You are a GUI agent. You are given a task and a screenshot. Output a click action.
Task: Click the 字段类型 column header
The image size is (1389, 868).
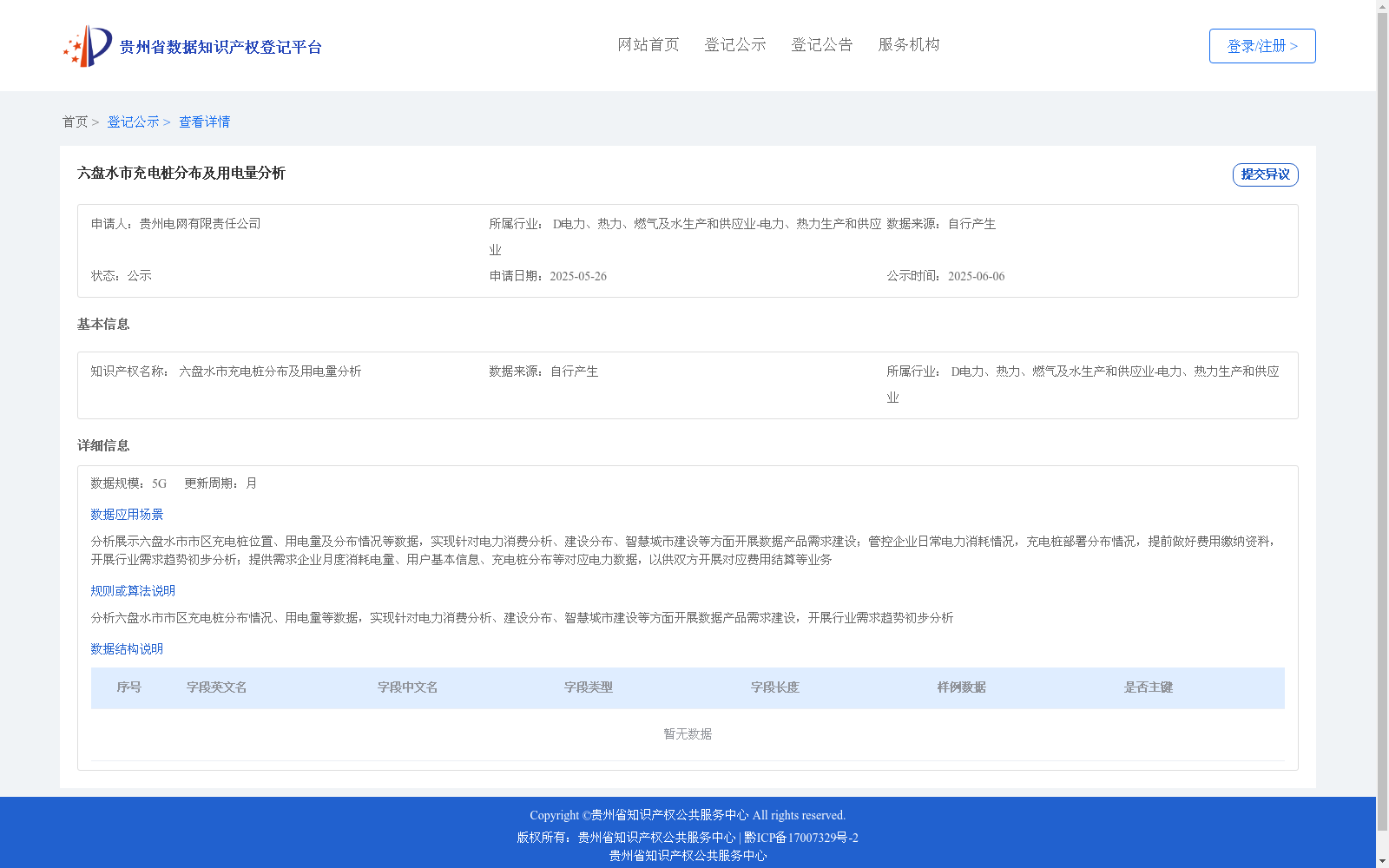click(x=589, y=687)
